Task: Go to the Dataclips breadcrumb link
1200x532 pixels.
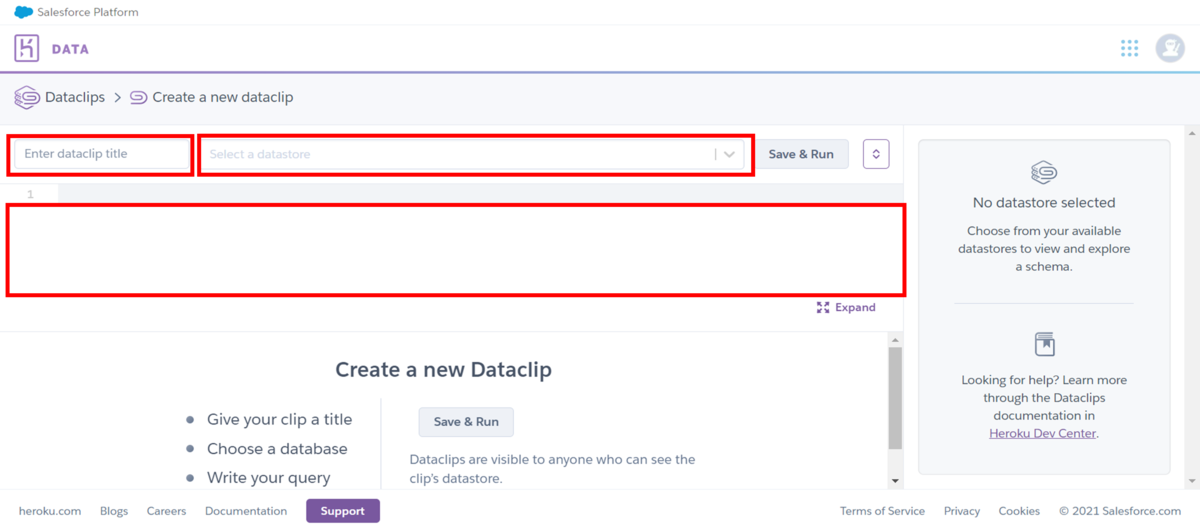Action: click(75, 97)
